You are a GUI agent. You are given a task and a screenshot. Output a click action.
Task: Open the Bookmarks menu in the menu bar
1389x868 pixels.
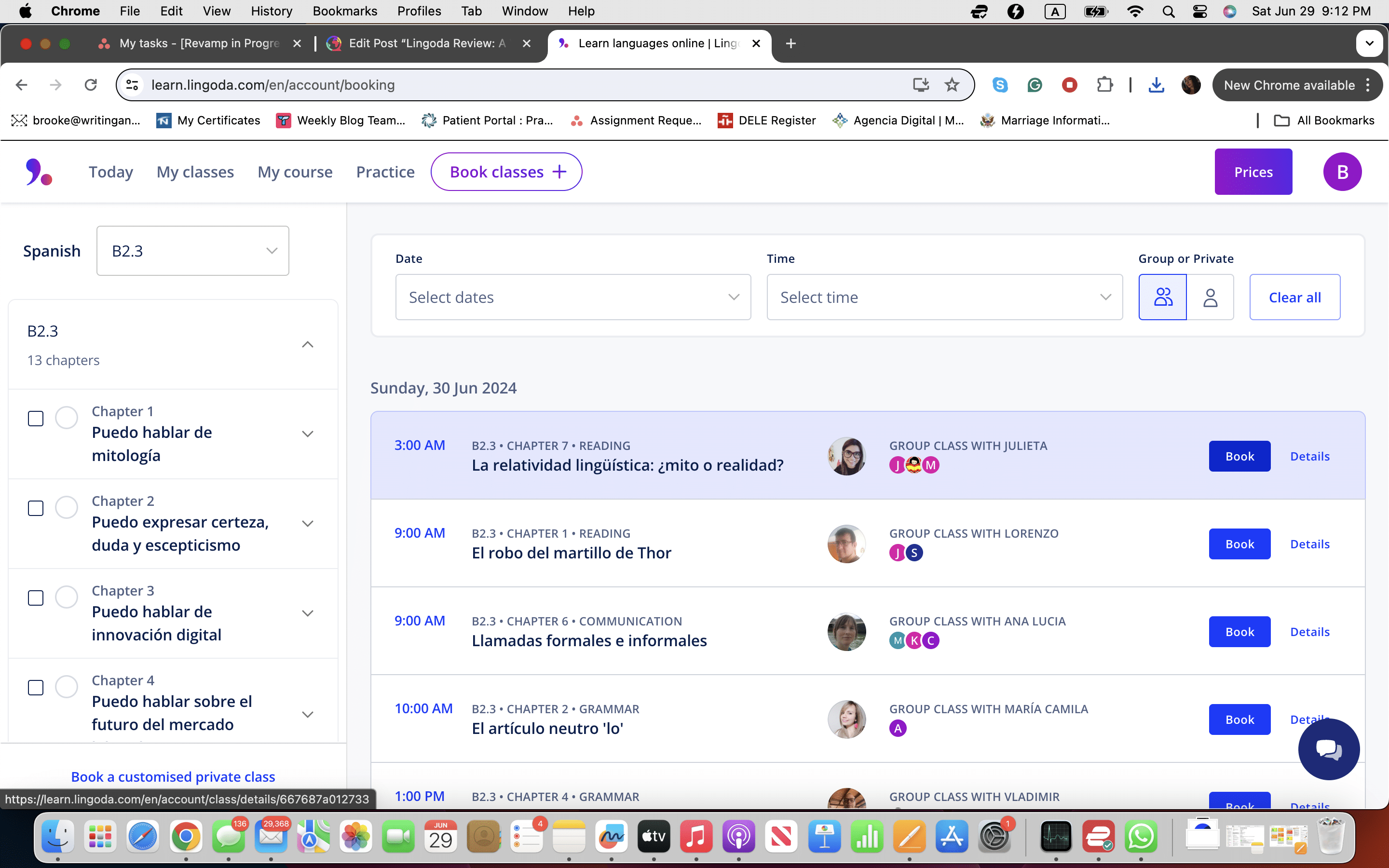point(344,11)
